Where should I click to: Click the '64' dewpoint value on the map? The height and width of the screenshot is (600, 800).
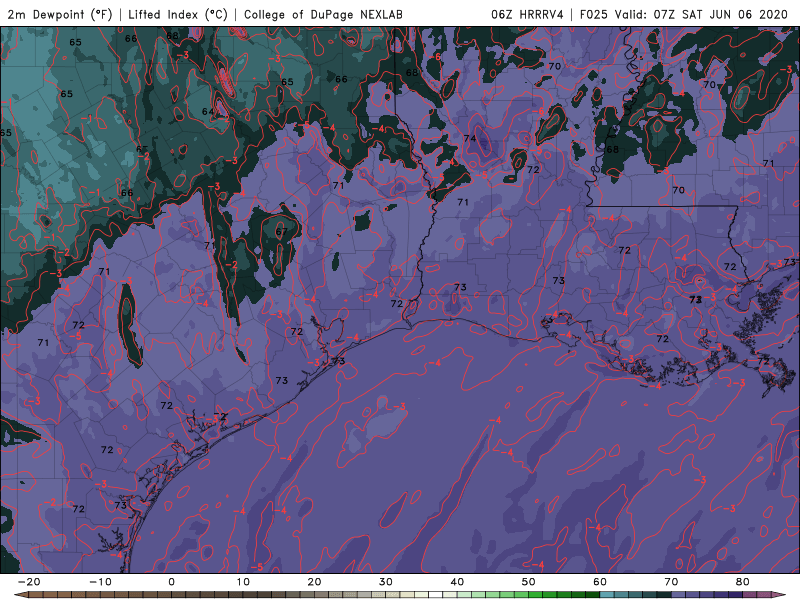click(x=208, y=112)
